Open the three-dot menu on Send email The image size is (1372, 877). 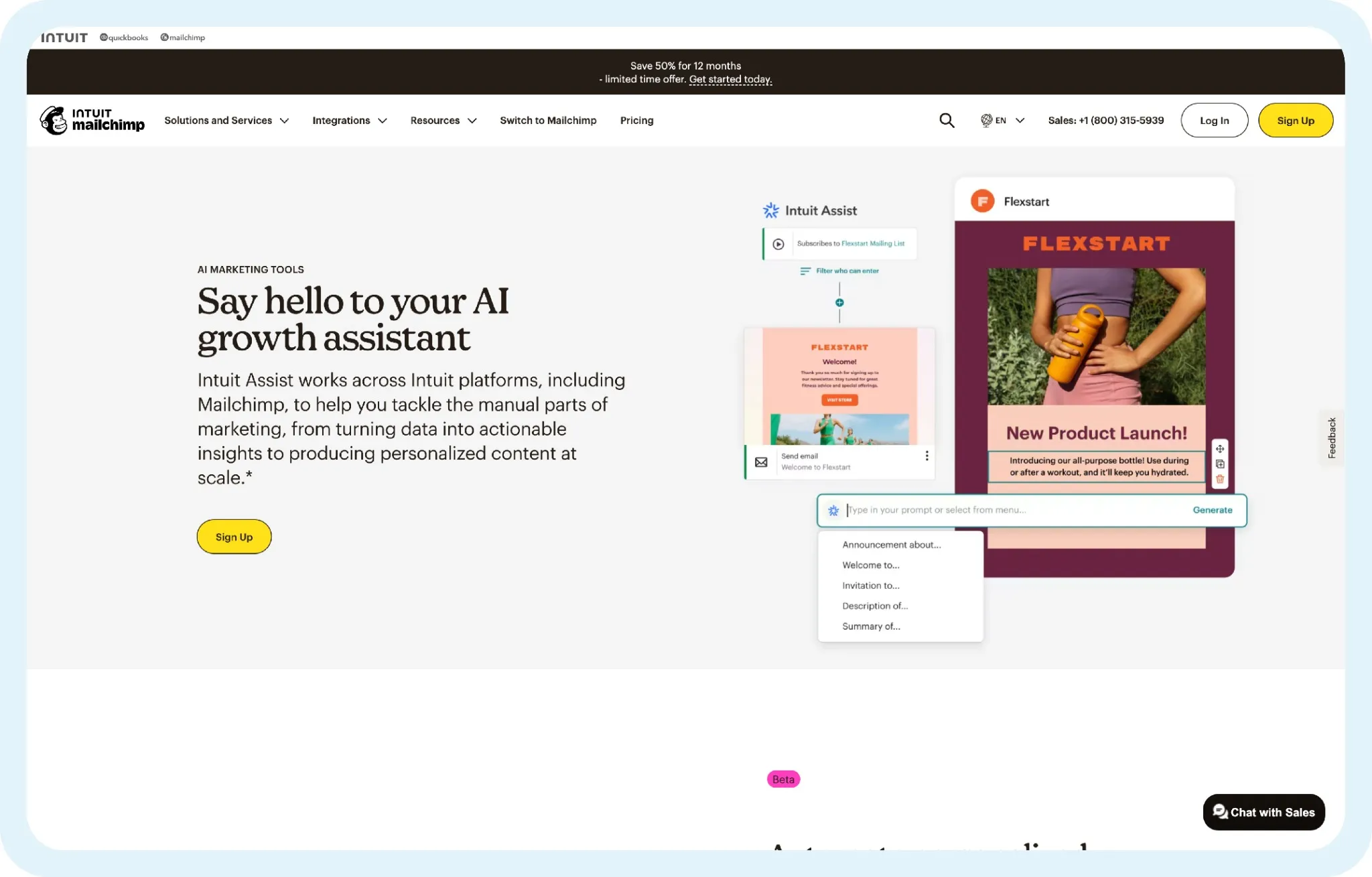(x=927, y=456)
